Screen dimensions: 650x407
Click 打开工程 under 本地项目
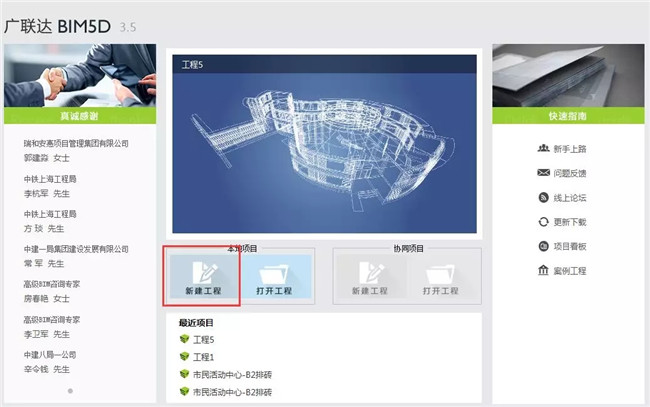(275, 276)
